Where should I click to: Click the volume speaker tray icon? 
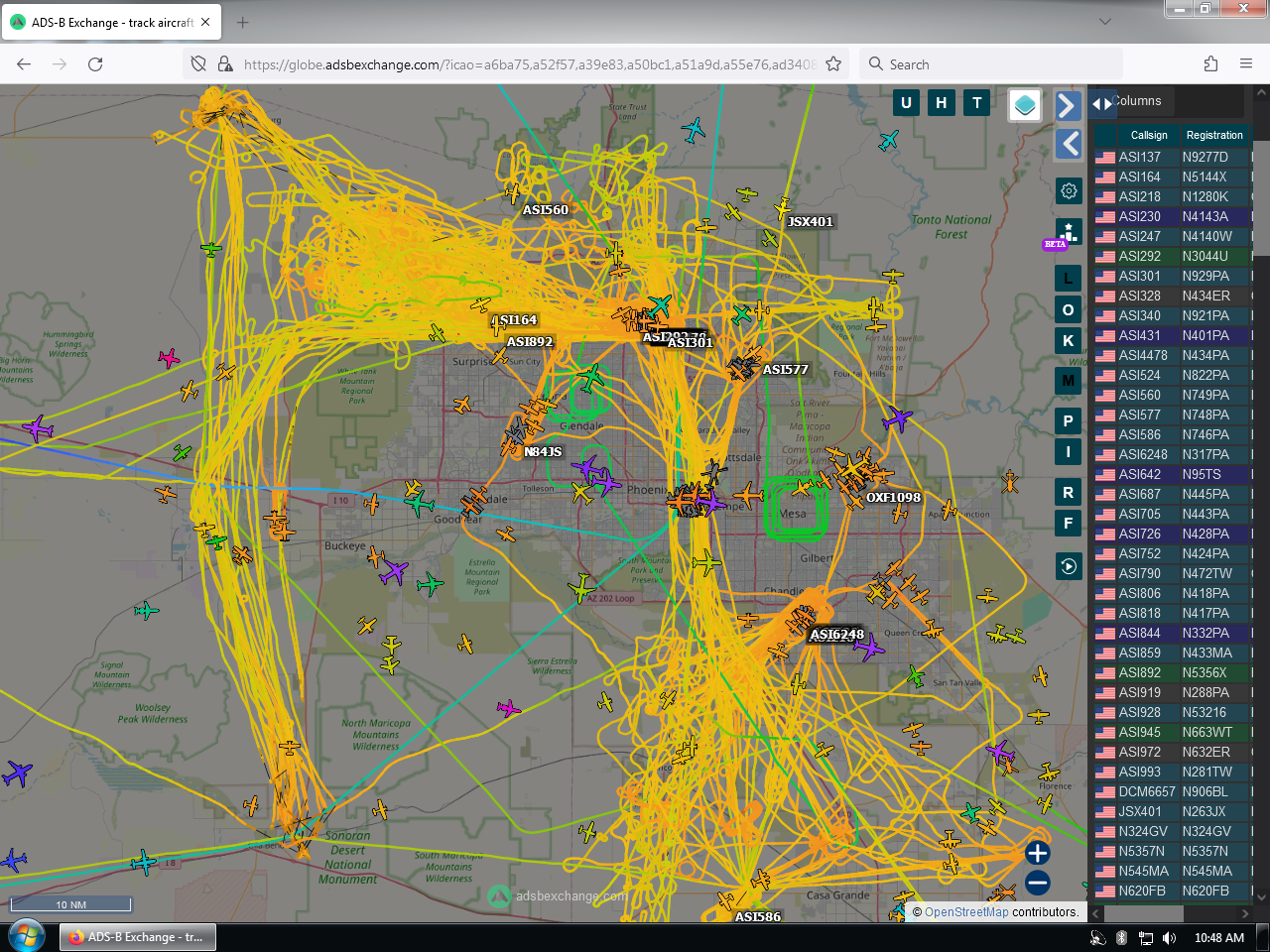[1170, 937]
